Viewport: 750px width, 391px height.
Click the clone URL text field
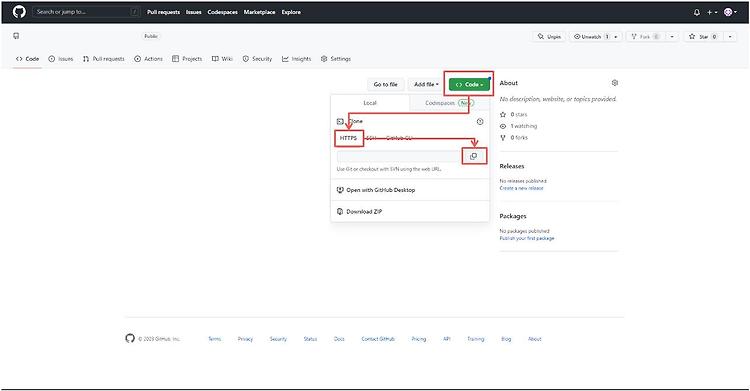click(399, 156)
